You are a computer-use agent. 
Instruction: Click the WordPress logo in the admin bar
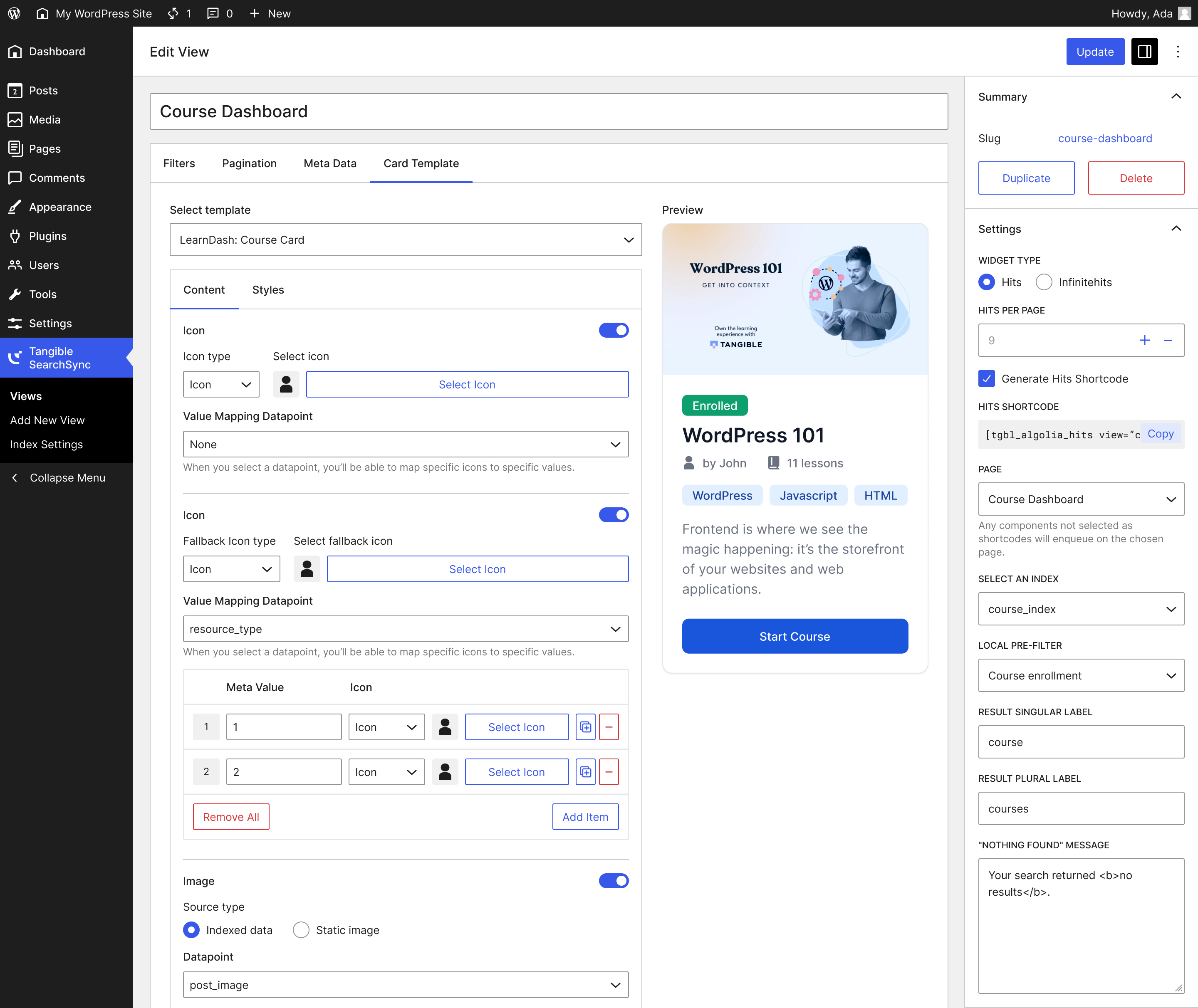[14, 13]
